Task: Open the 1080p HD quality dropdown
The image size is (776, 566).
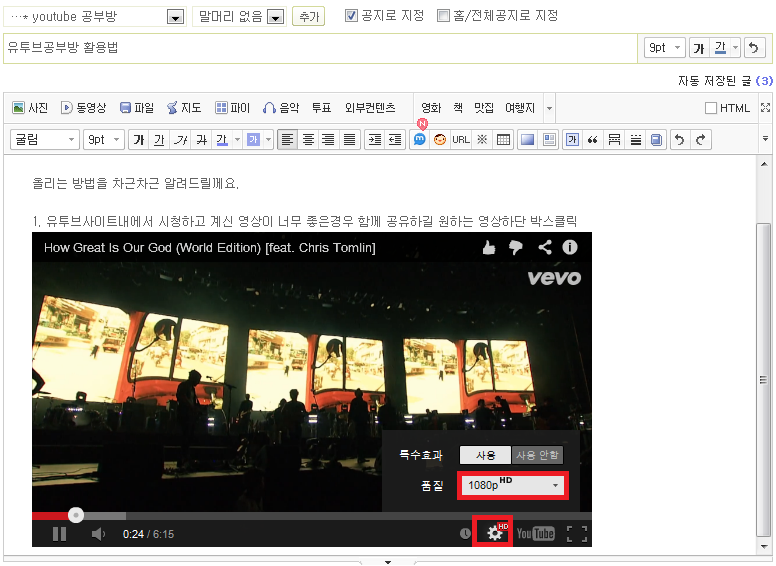Action: [513, 485]
